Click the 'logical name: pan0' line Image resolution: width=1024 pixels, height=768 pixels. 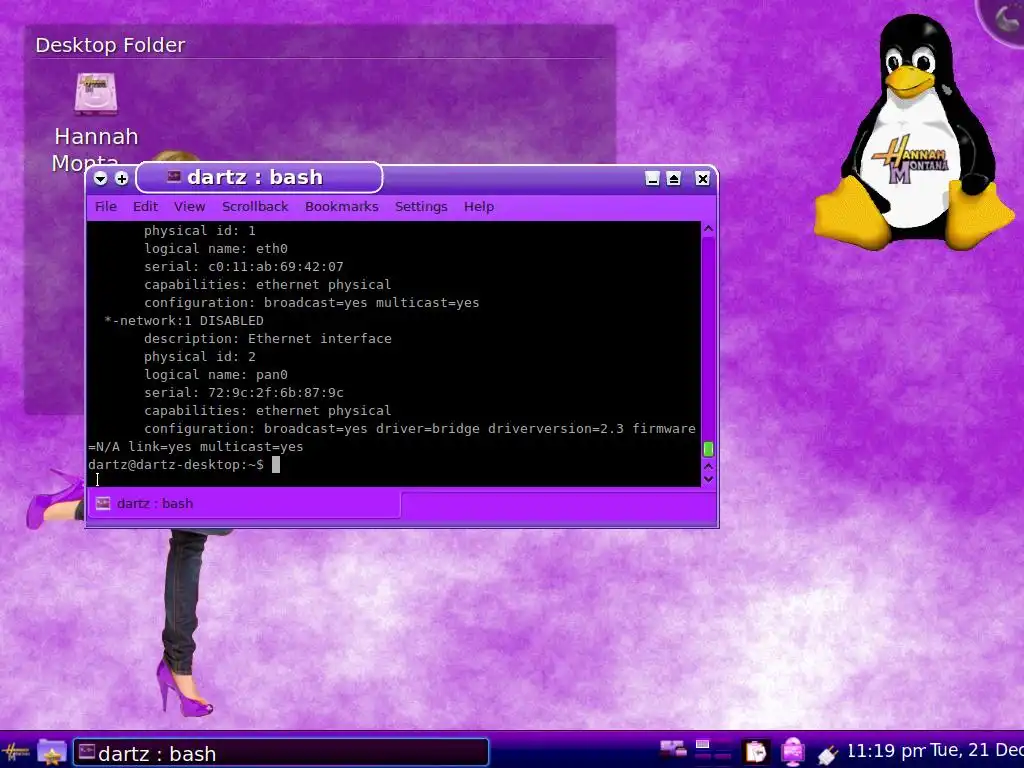tap(216, 375)
